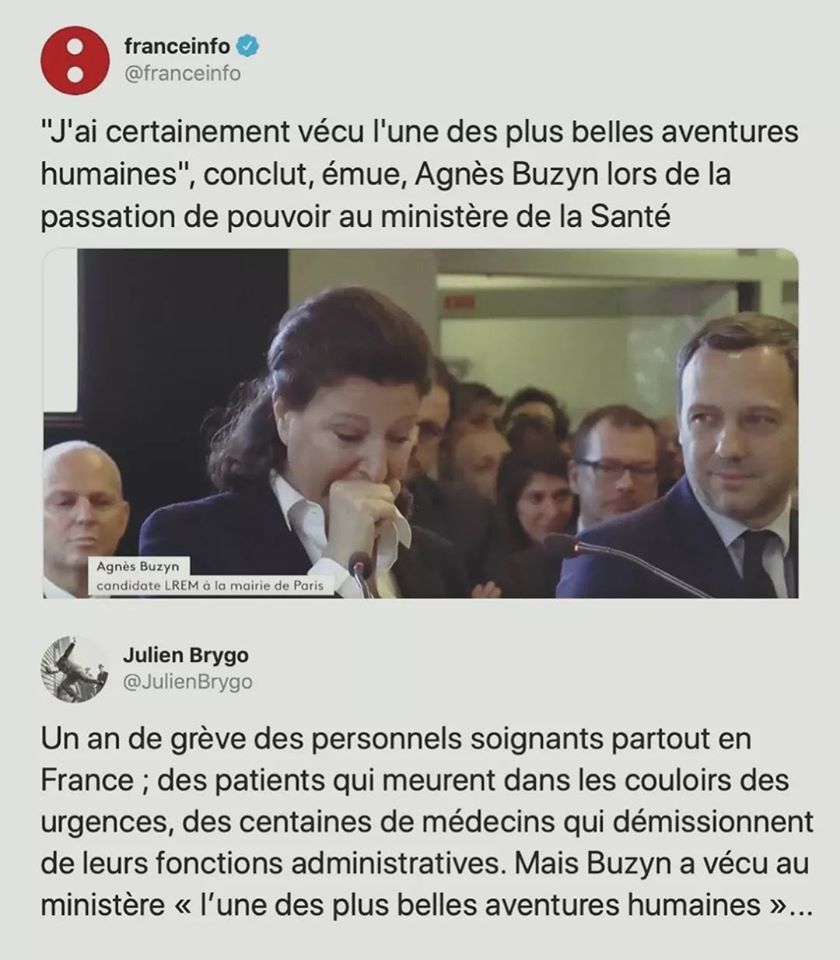Click 'passation de pouvoir au ministère de la Santé' line
840x960 pixels.
(355, 217)
